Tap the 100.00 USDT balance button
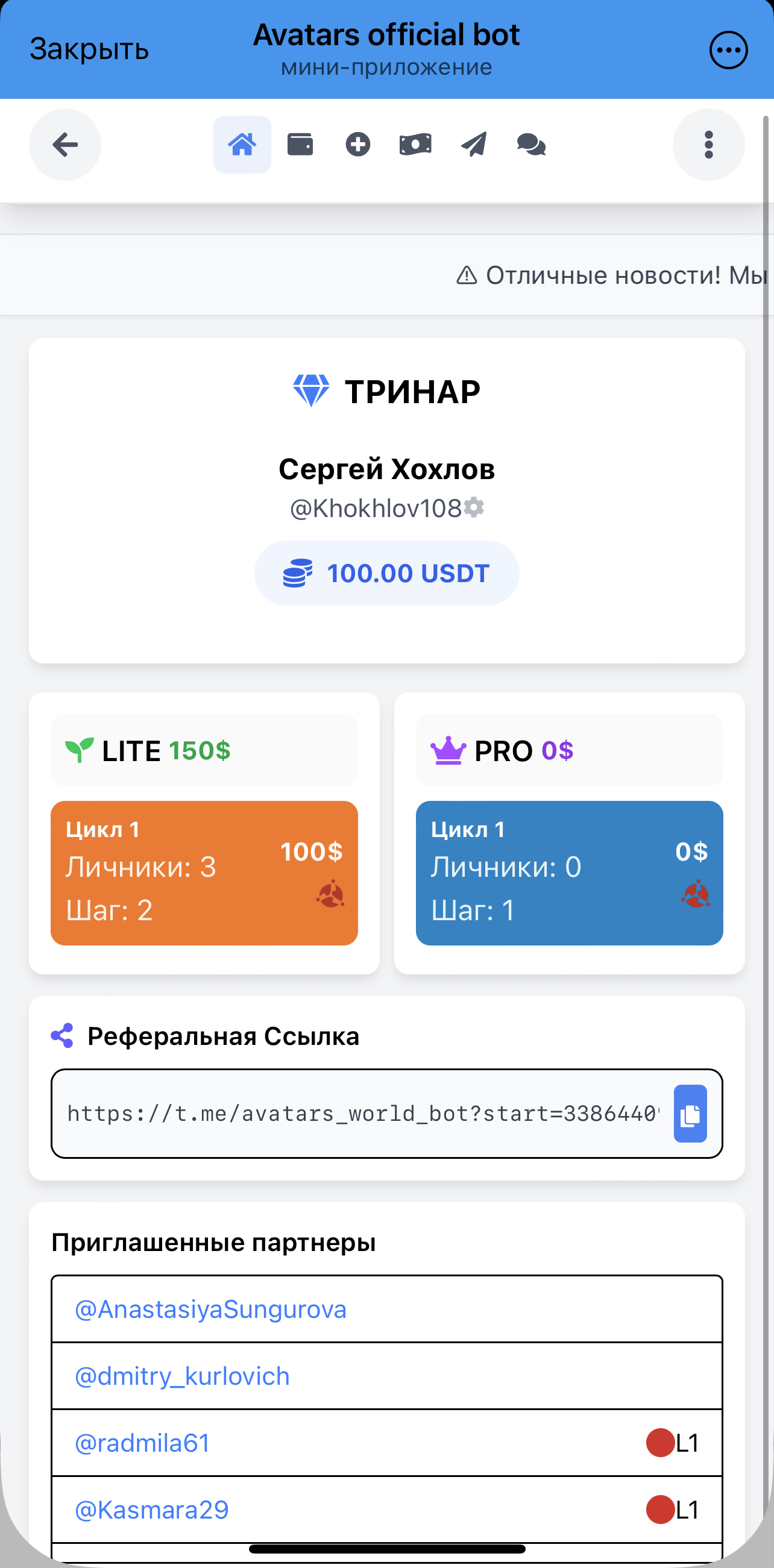Viewport: 774px width, 1568px height. (386, 574)
